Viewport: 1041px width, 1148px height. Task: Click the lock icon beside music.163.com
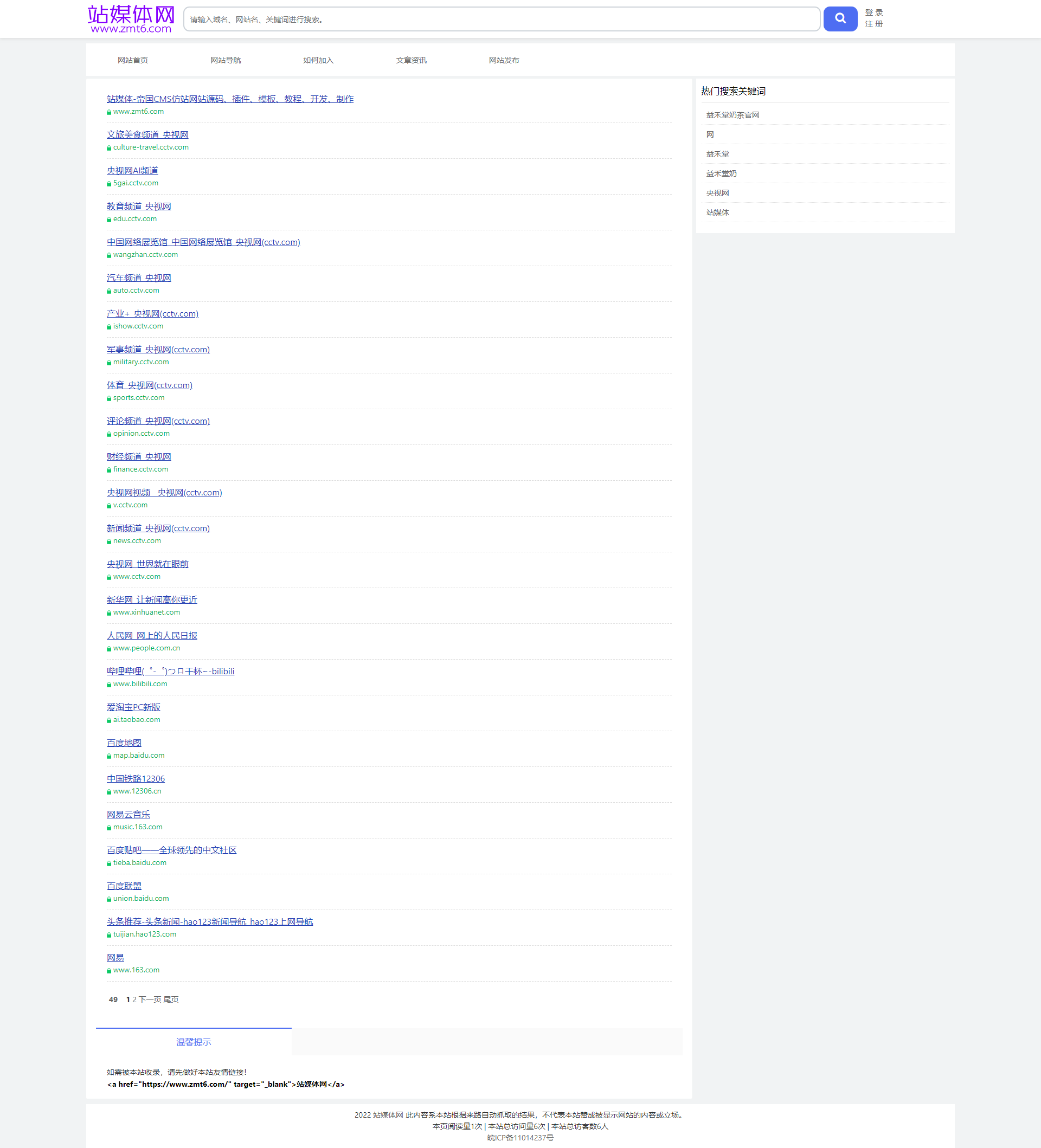[109, 828]
